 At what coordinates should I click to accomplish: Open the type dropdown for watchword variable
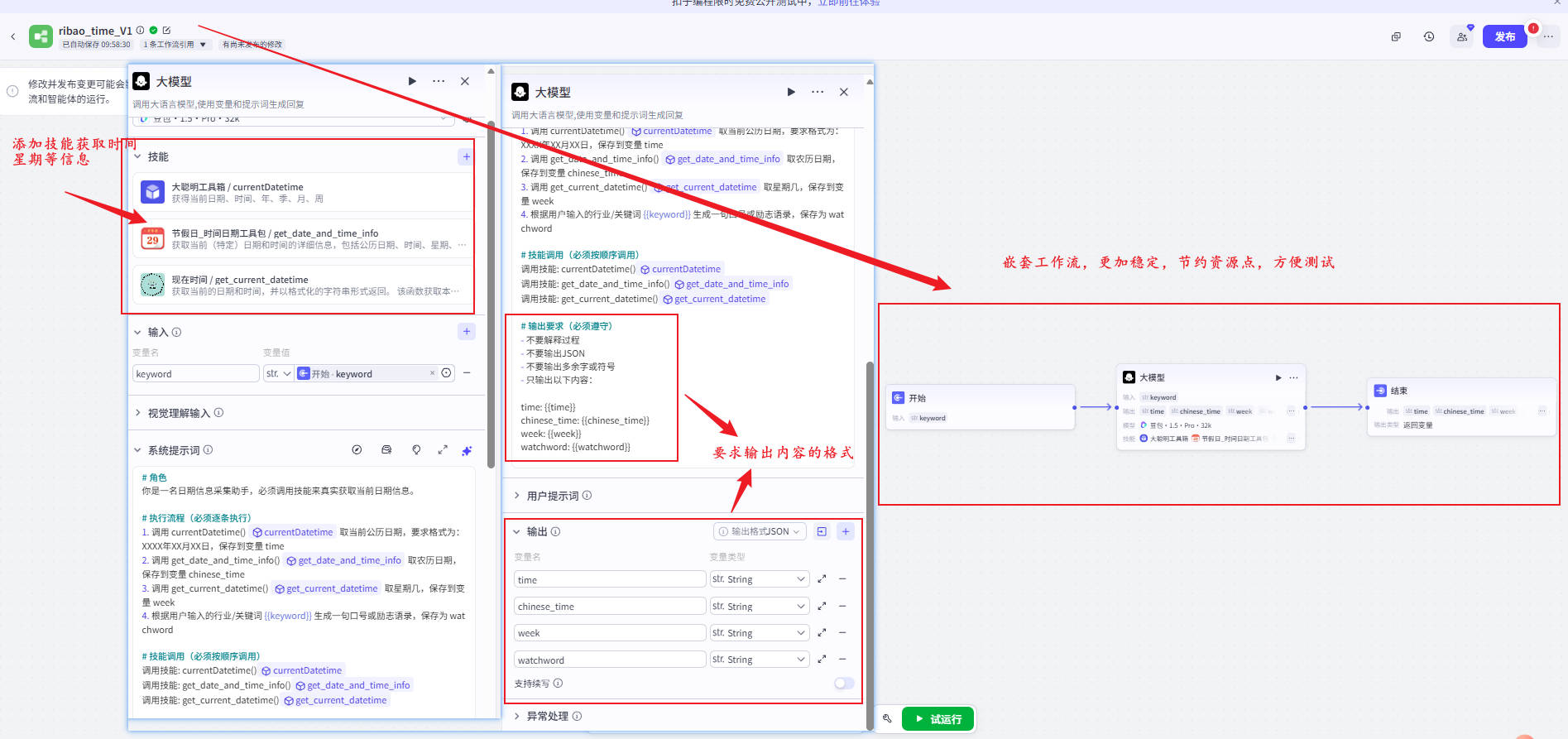tap(759, 660)
